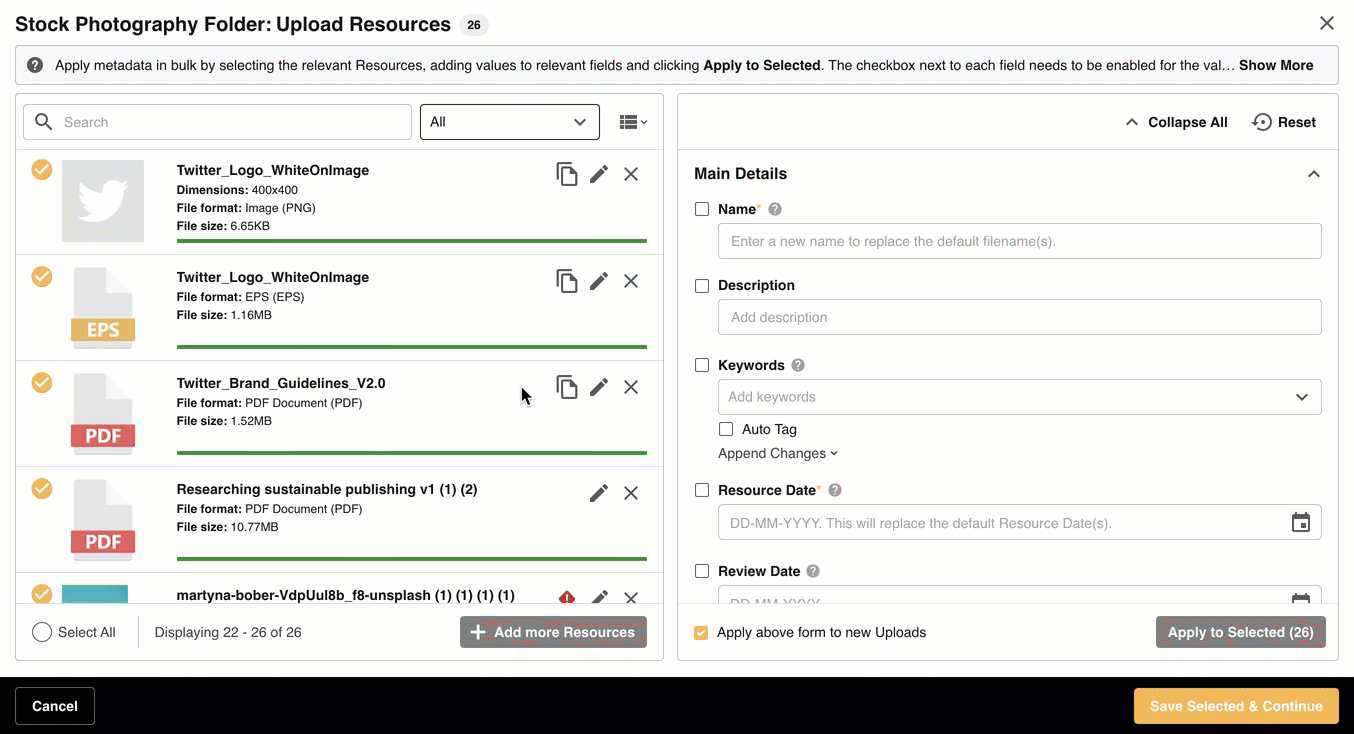Click the Keywords help question mark
1354x734 pixels.
click(x=798, y=365)
